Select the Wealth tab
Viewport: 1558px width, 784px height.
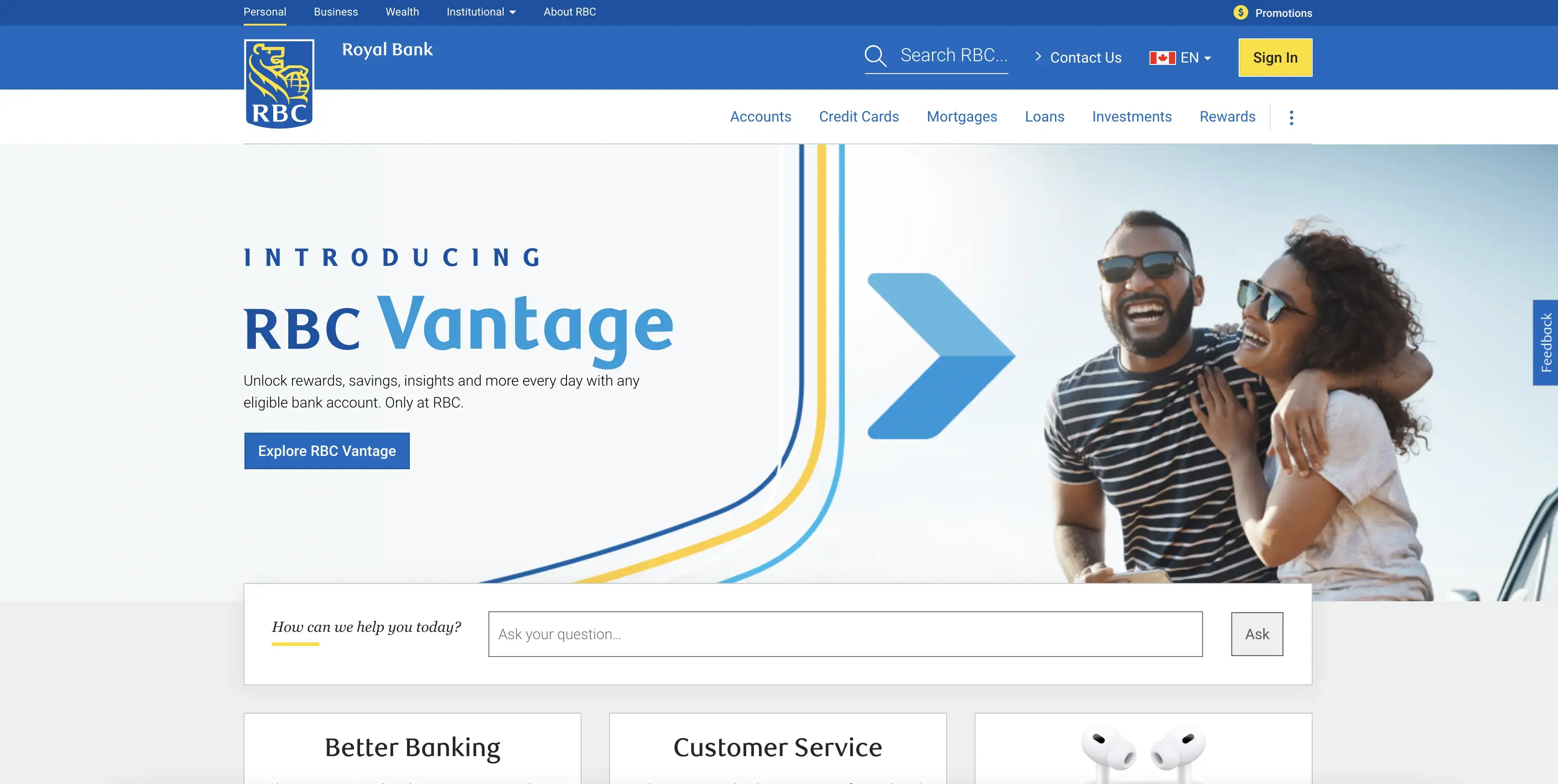click(x=402, y=11)
